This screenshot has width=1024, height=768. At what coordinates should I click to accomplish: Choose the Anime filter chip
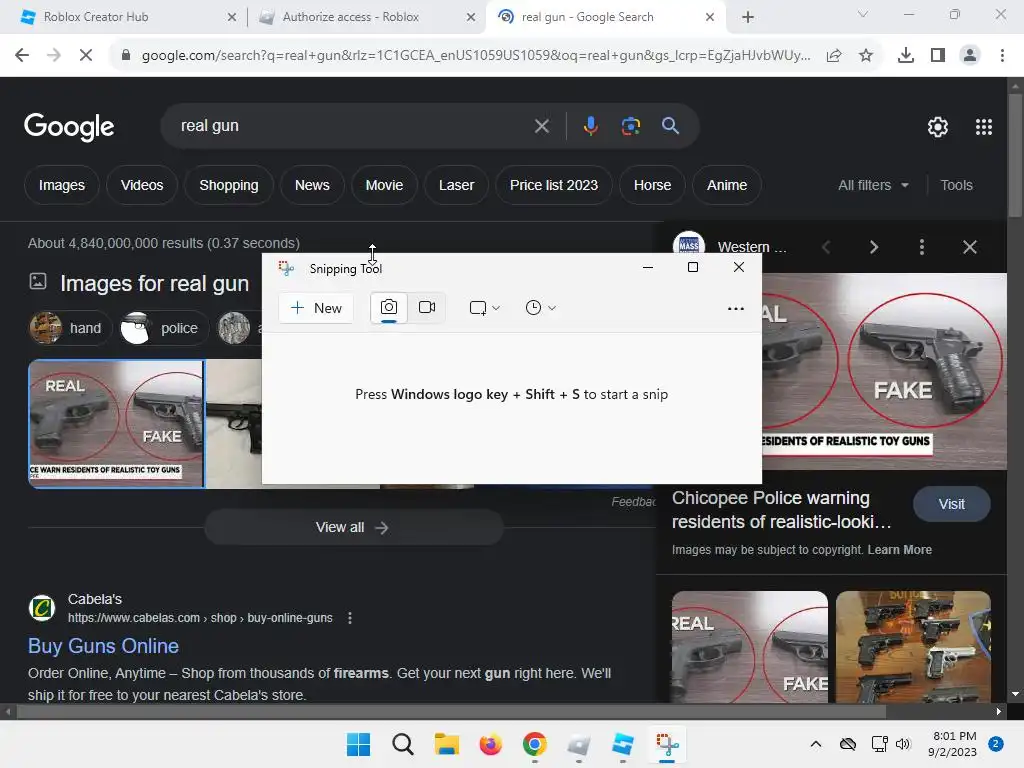(727, 185)
